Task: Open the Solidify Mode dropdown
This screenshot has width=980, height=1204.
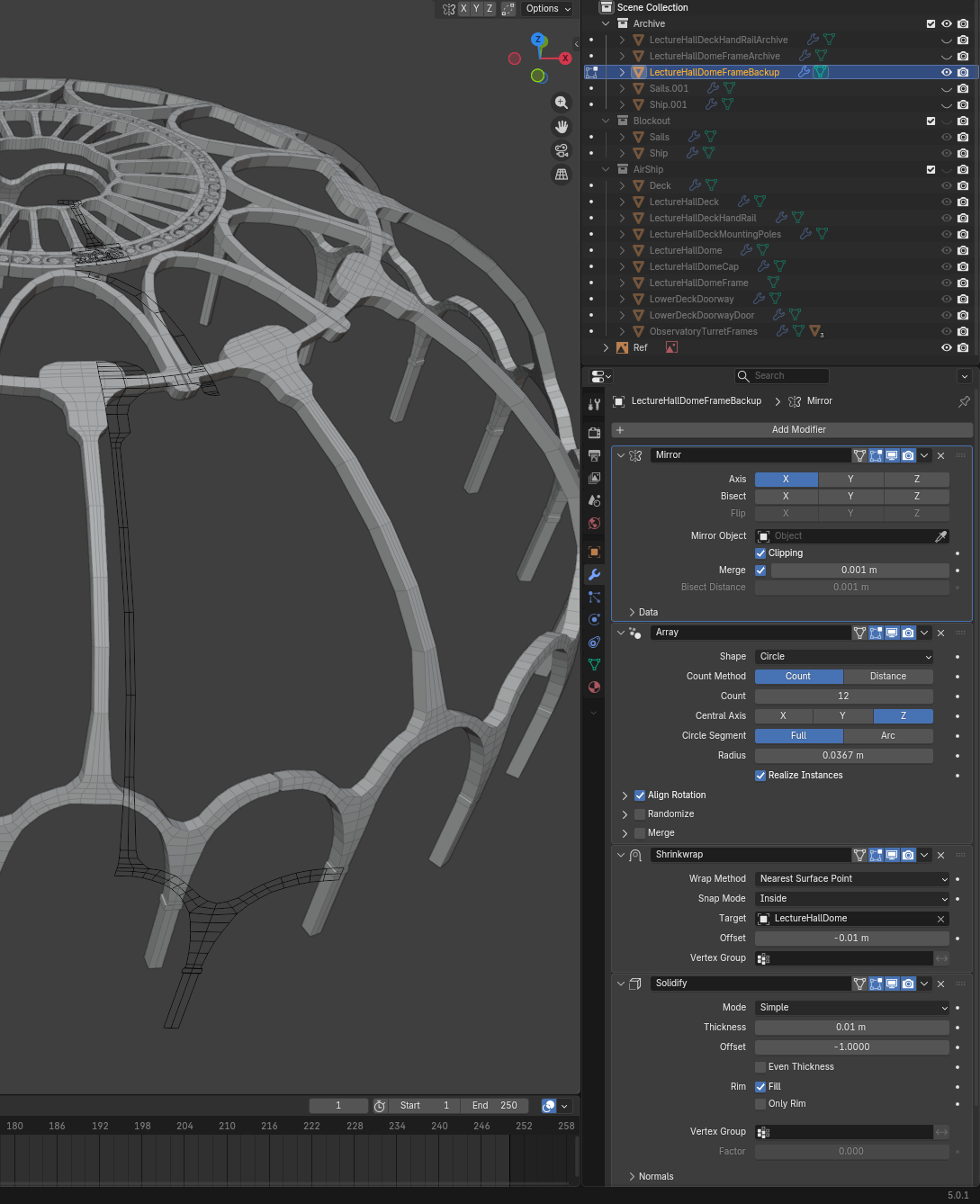Action: [851, 1008]
